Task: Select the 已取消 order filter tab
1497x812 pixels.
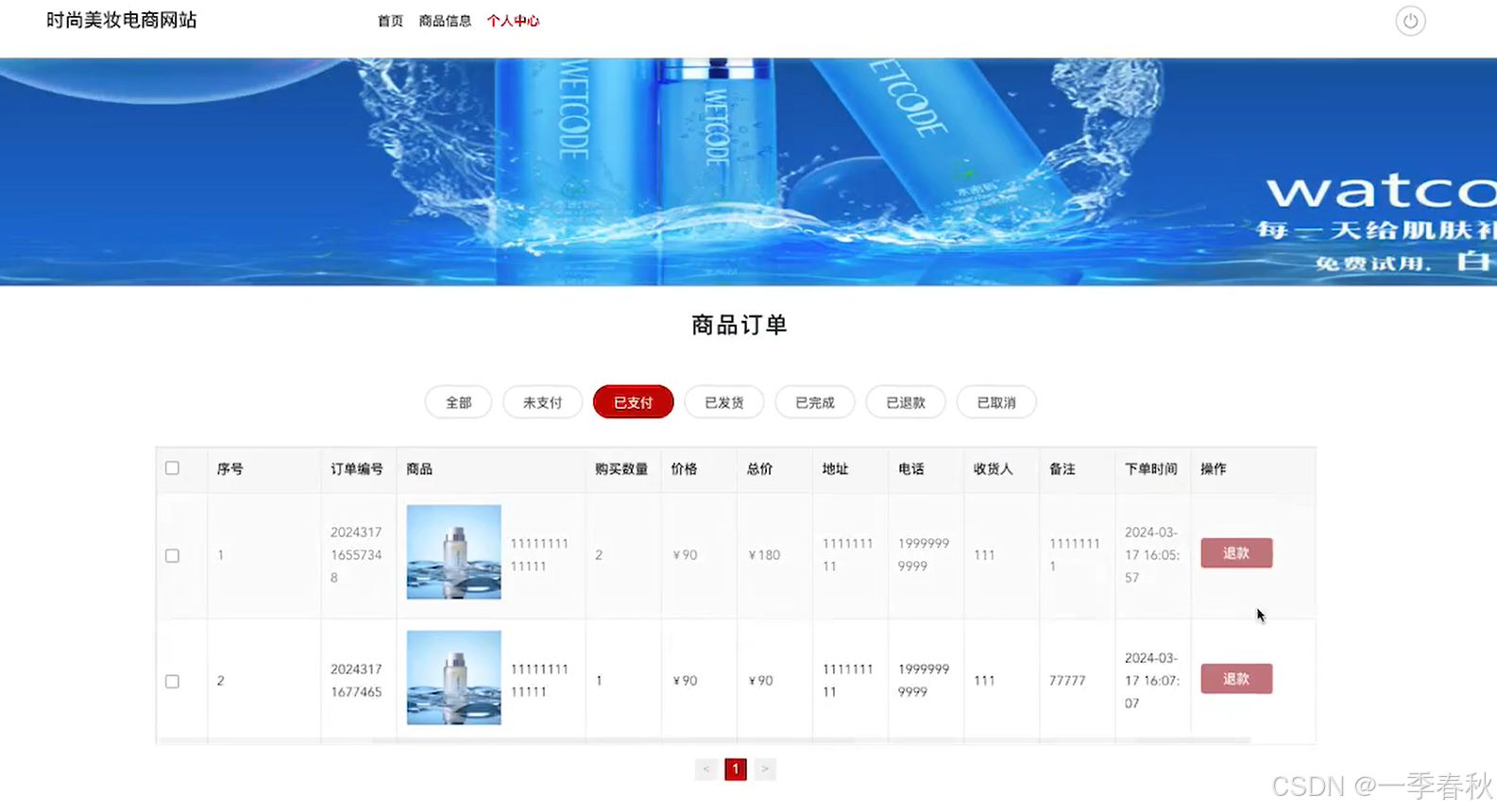Action: (x=995, y=402)
